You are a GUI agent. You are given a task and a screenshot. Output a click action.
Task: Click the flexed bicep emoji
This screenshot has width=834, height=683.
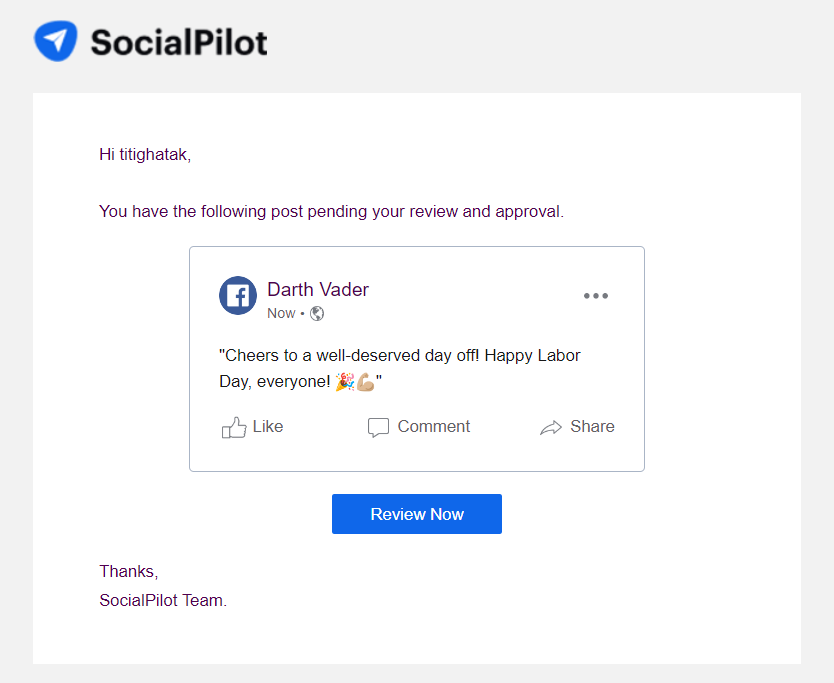point(365,382)
